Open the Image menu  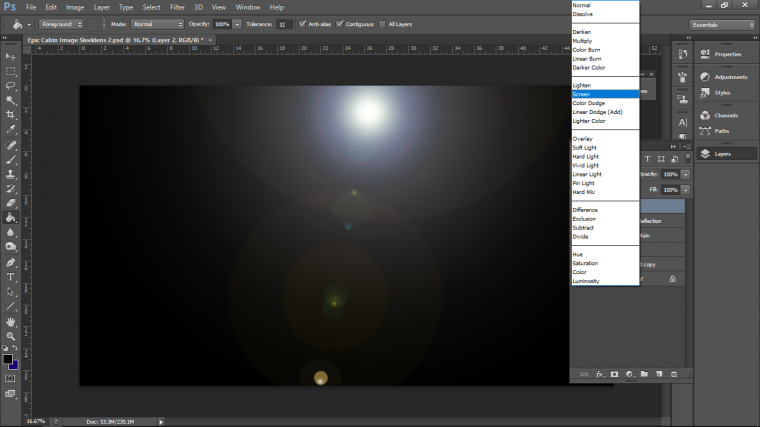(75, 7)
